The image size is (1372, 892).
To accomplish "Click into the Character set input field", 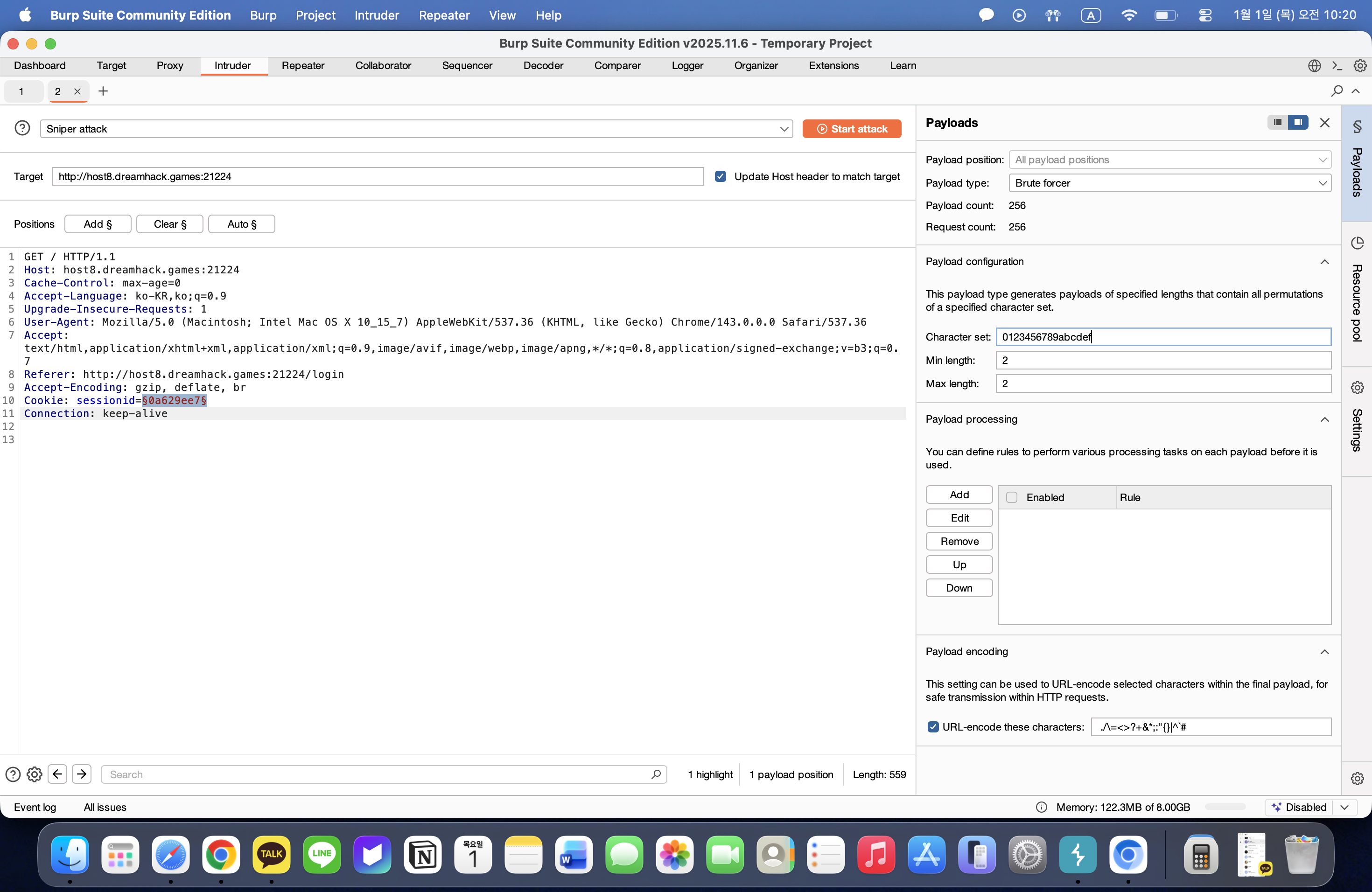I will pyautogui.click(x=1163, y=336).
